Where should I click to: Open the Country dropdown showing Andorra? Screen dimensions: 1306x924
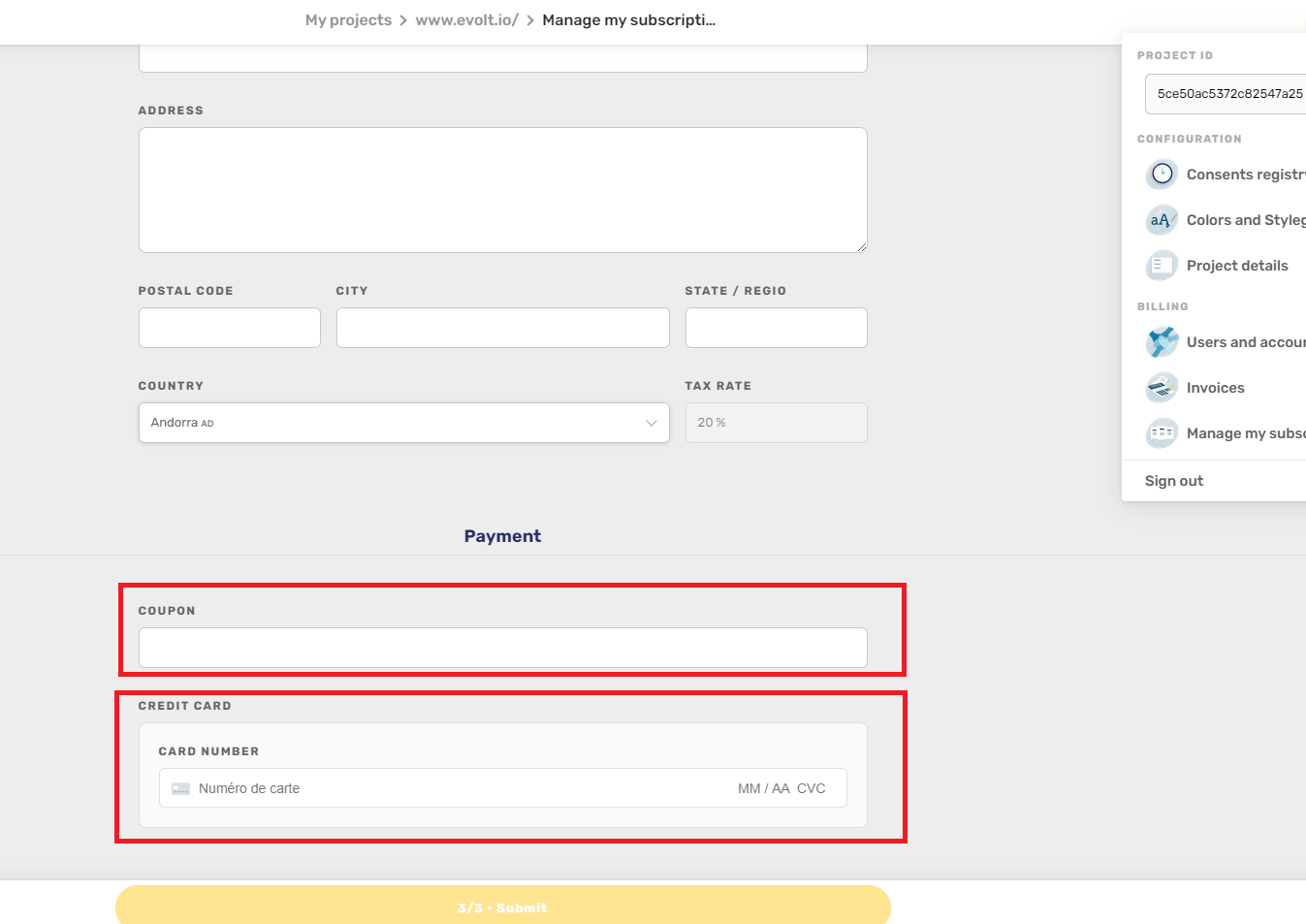[x=403, y=423]
